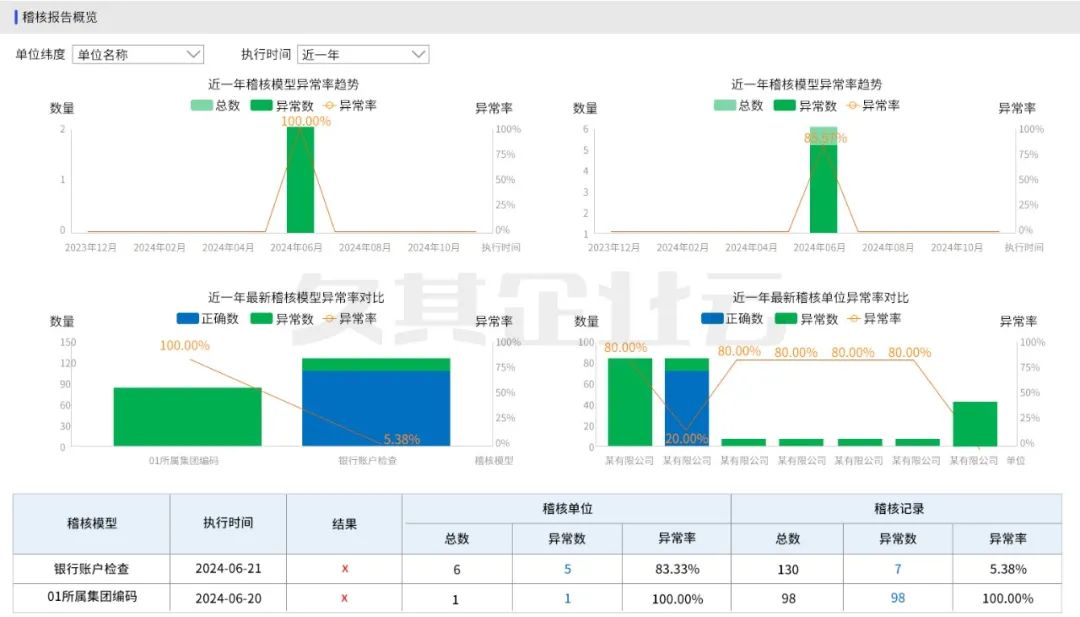Click the 稽核单位 group header

(568, 509)
